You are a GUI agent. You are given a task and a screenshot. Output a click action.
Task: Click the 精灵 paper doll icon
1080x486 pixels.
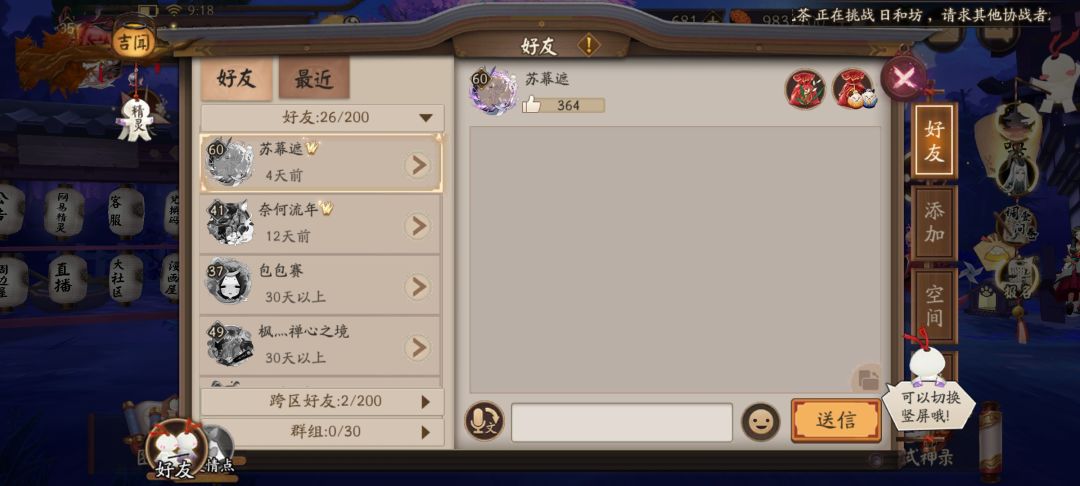point(135,119)
